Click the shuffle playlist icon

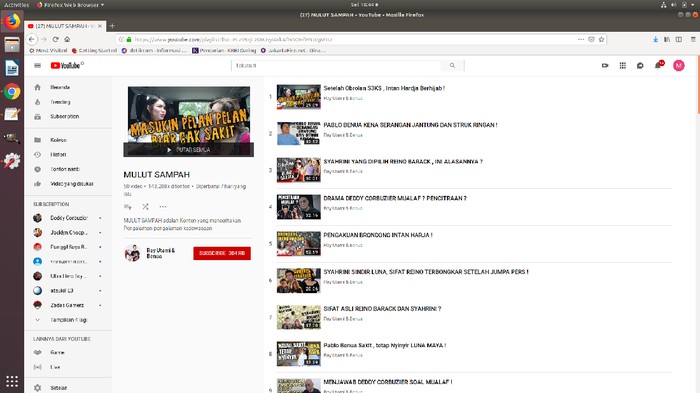tap(146, 207)
